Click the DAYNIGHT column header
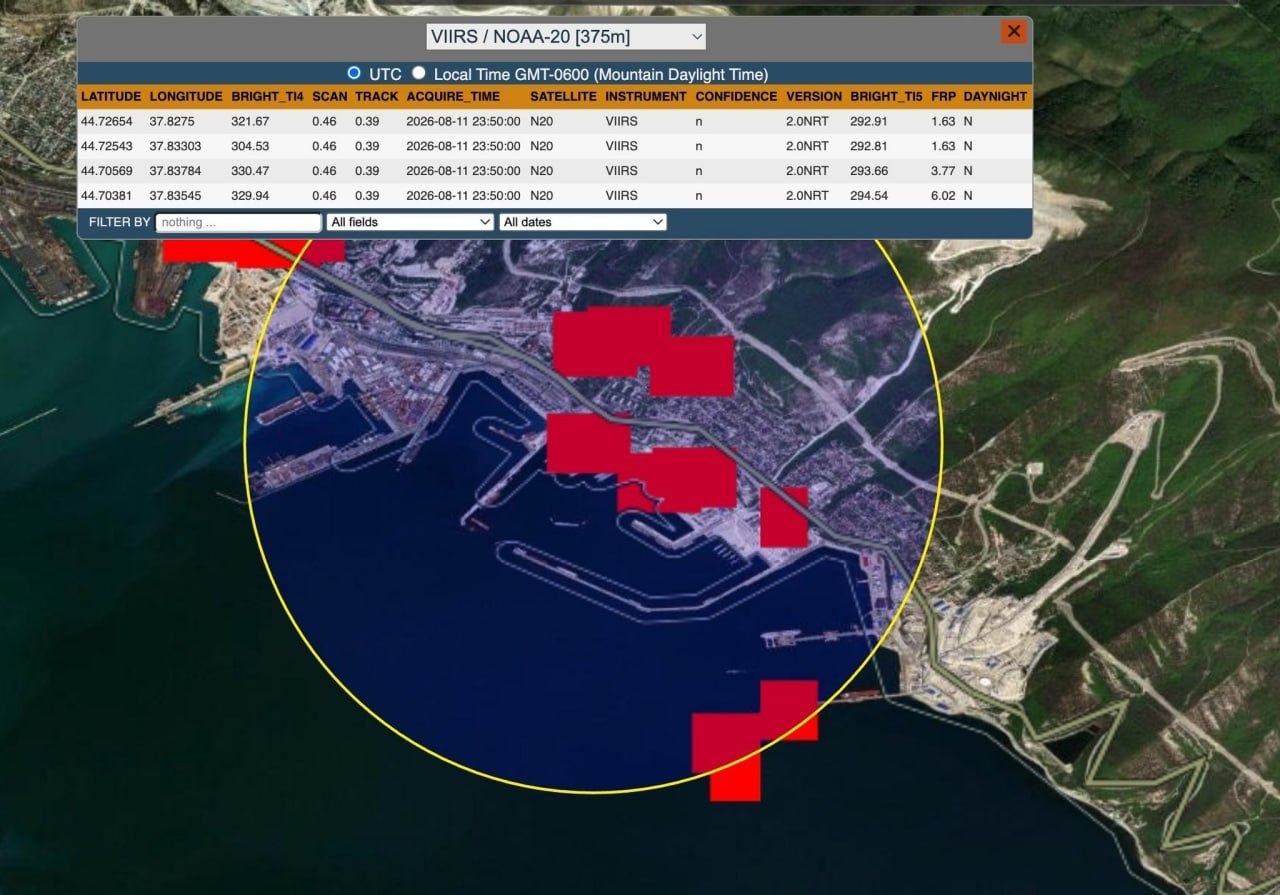 point(995,97)
